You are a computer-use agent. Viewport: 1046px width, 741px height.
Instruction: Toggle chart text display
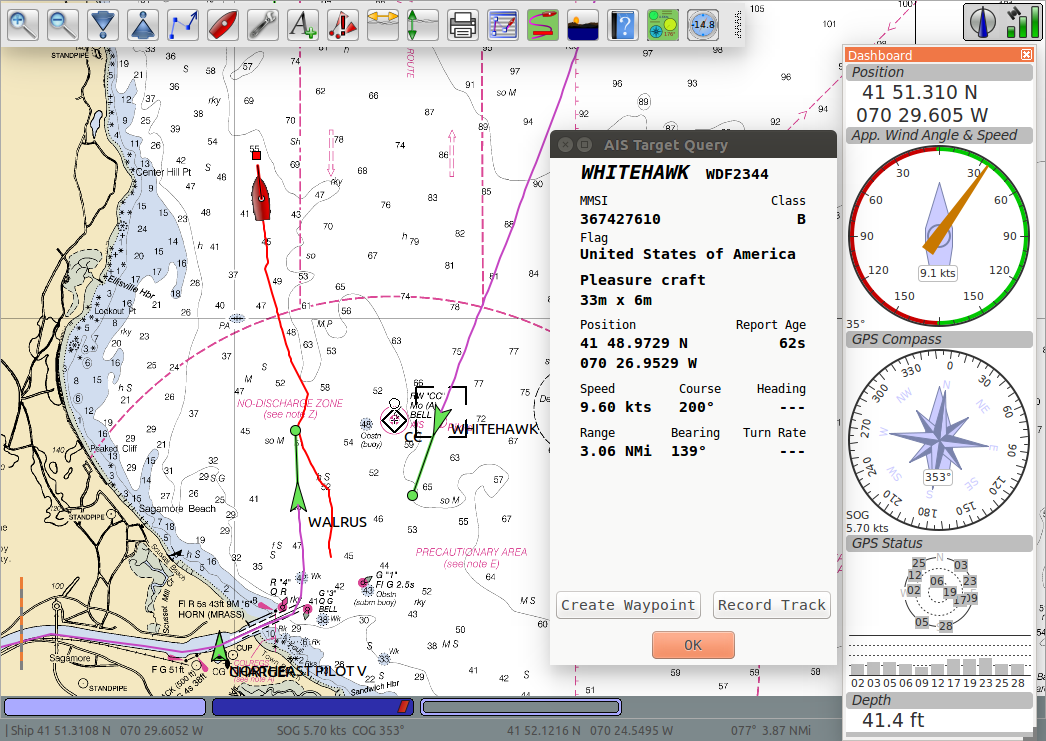[303, 24]
